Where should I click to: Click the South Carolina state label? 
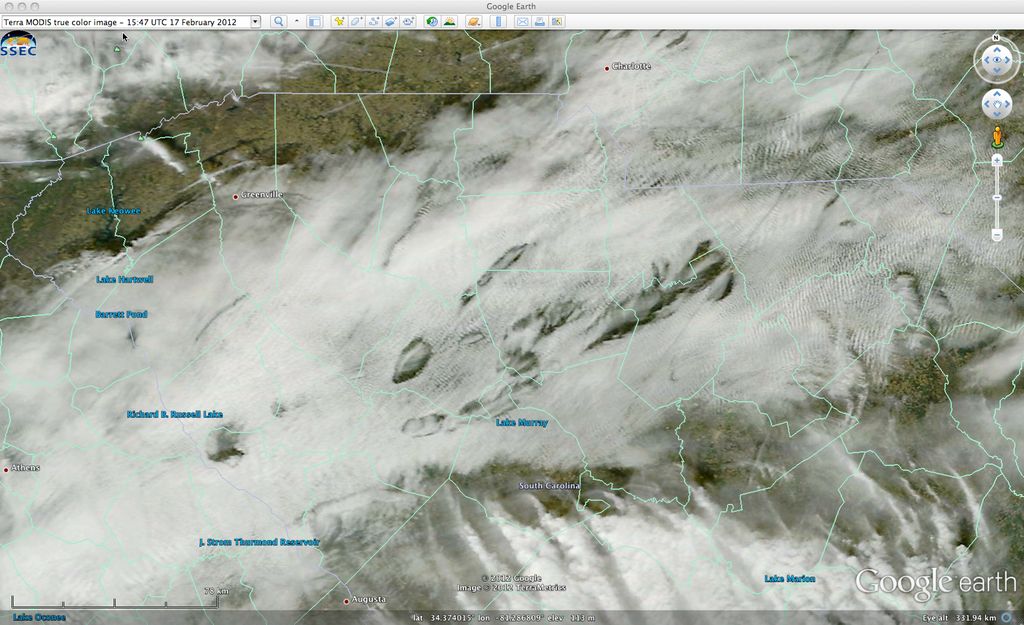click(x=549, y=486)
